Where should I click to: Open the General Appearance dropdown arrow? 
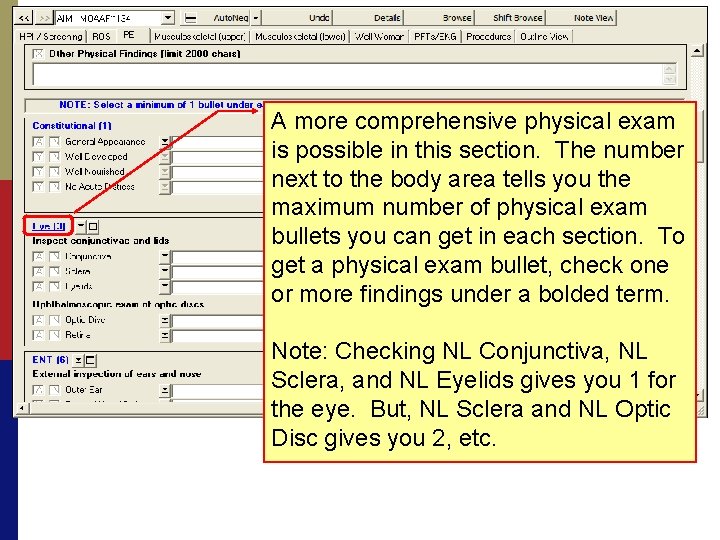pyautogui.click(x=164, y=142)
